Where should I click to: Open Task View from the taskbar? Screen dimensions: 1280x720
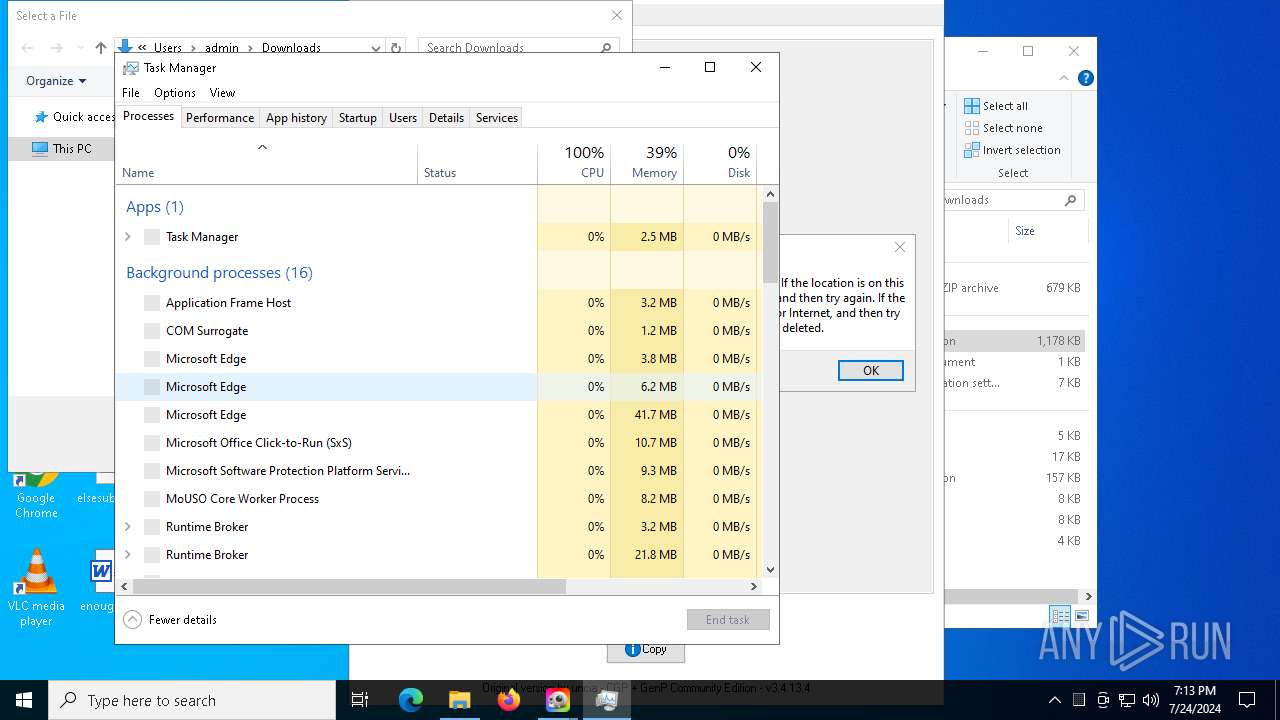point(360,700)
